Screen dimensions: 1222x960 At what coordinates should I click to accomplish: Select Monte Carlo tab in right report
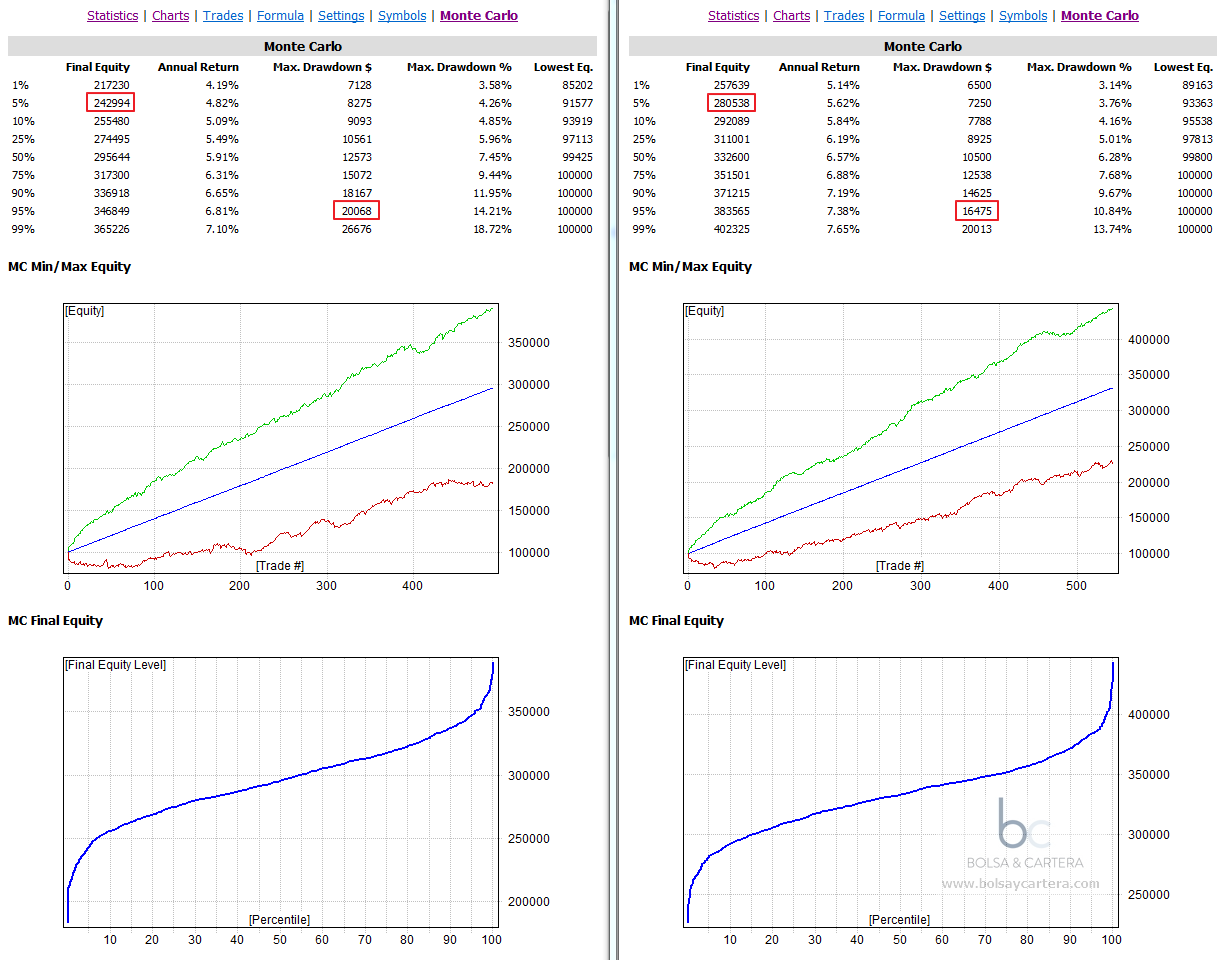[1100, 16]
